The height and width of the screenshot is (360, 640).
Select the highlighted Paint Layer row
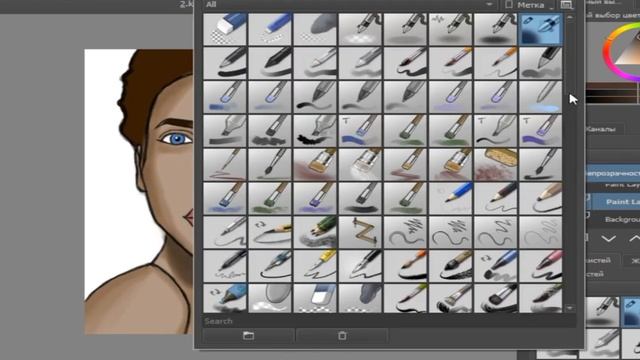[x=616, y=202]
